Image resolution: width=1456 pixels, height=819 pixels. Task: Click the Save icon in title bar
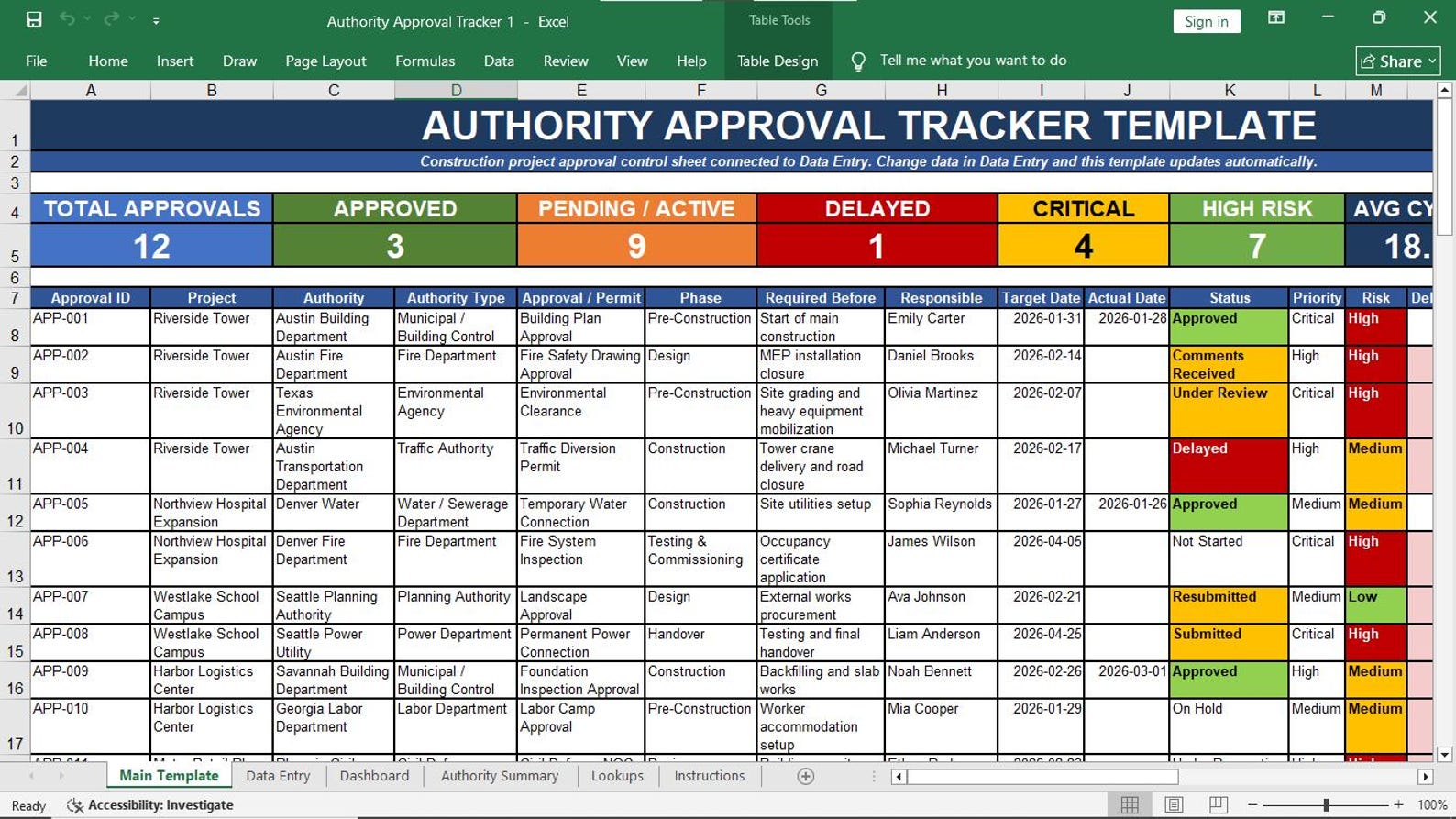pyautogui.click(x=34, y=19)
